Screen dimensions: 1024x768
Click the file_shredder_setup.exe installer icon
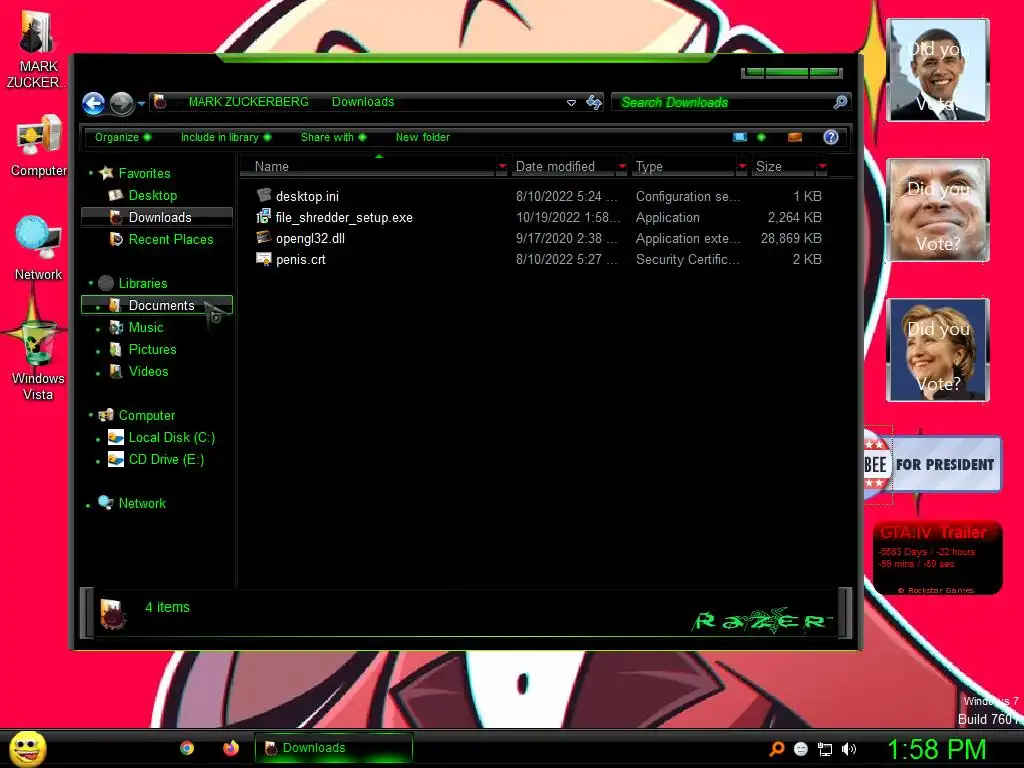pos(263,216)
